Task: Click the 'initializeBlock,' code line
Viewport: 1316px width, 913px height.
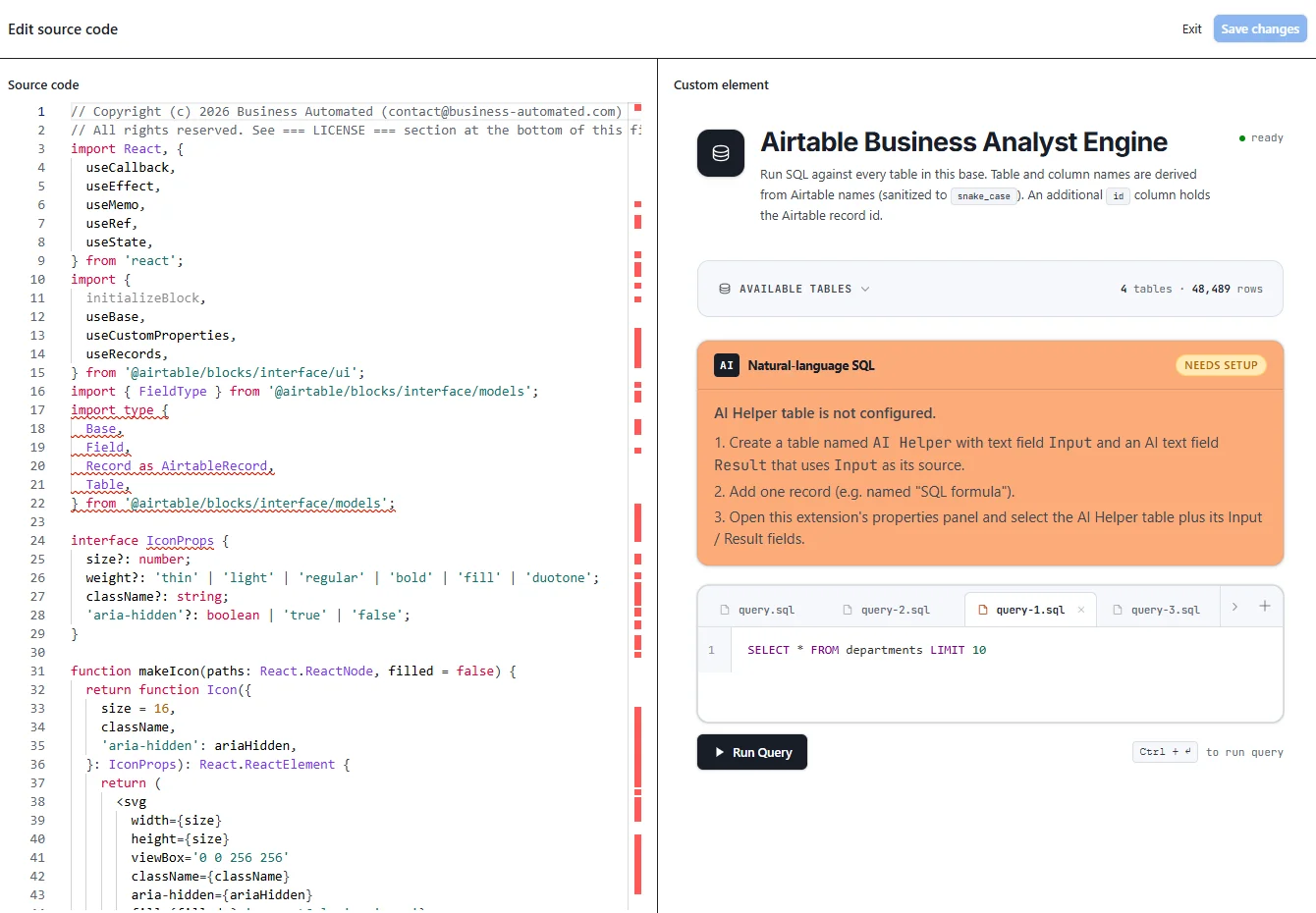Action: click(x=145, y=297)
